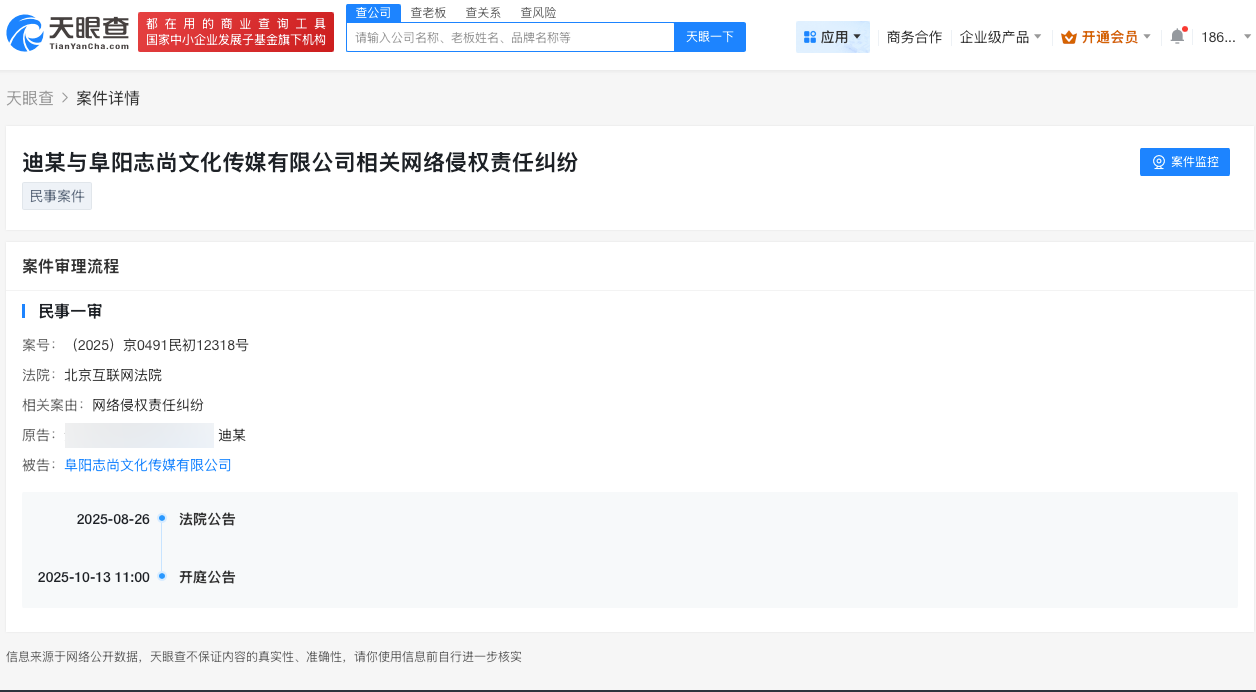1256x692 pixels.
Task: Select the 查风险 tab
Action: (x=537, y=12)
